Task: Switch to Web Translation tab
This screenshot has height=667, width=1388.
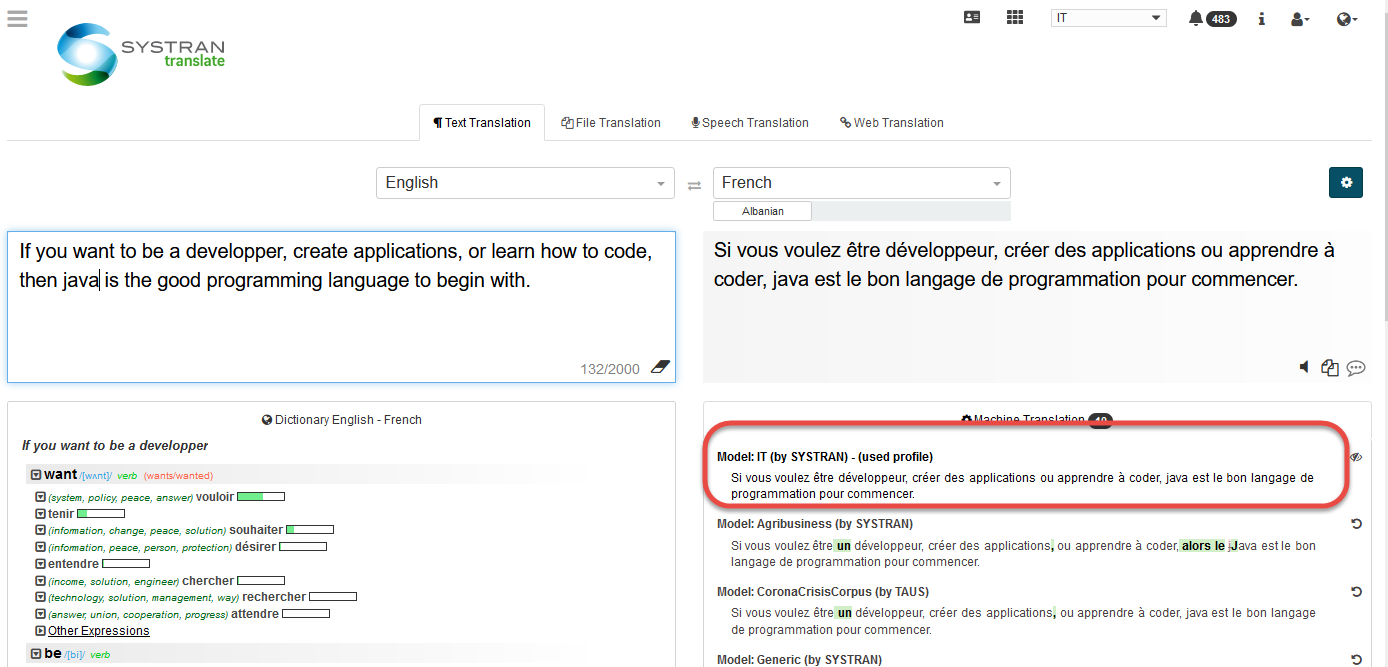Action: click(892, 123)
